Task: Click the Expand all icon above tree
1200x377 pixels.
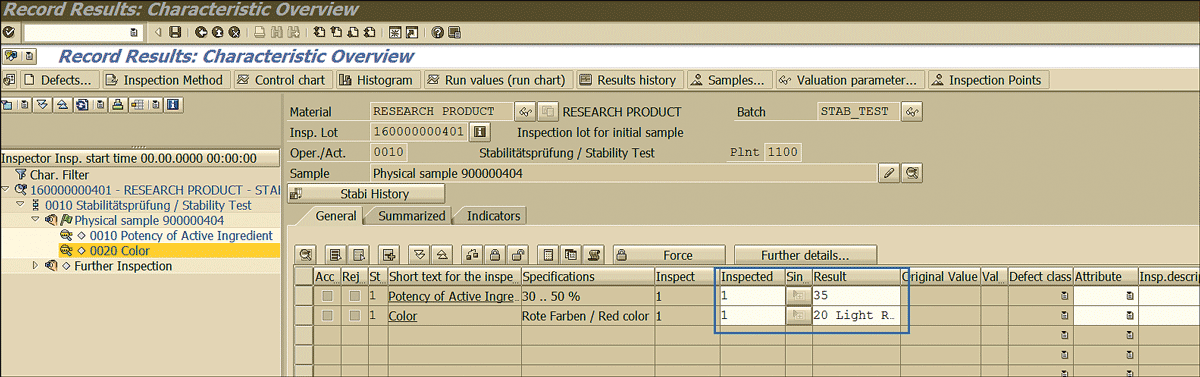Action: [42, 104]
